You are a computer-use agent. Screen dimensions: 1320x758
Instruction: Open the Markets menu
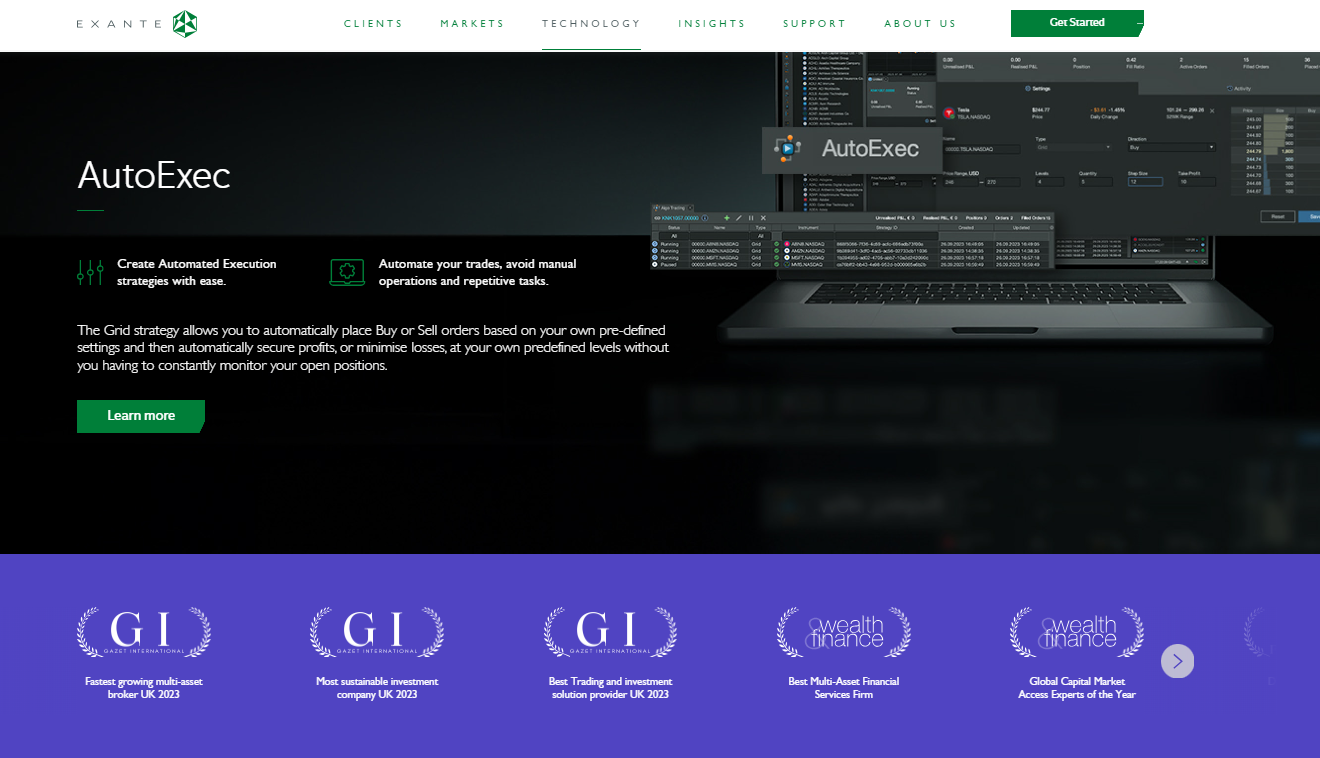[473, 24]
